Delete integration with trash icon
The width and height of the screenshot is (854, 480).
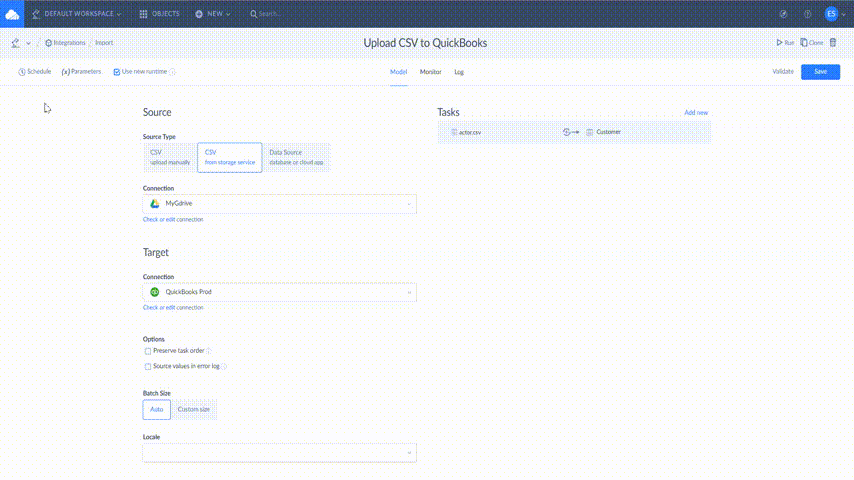point(833,42)
